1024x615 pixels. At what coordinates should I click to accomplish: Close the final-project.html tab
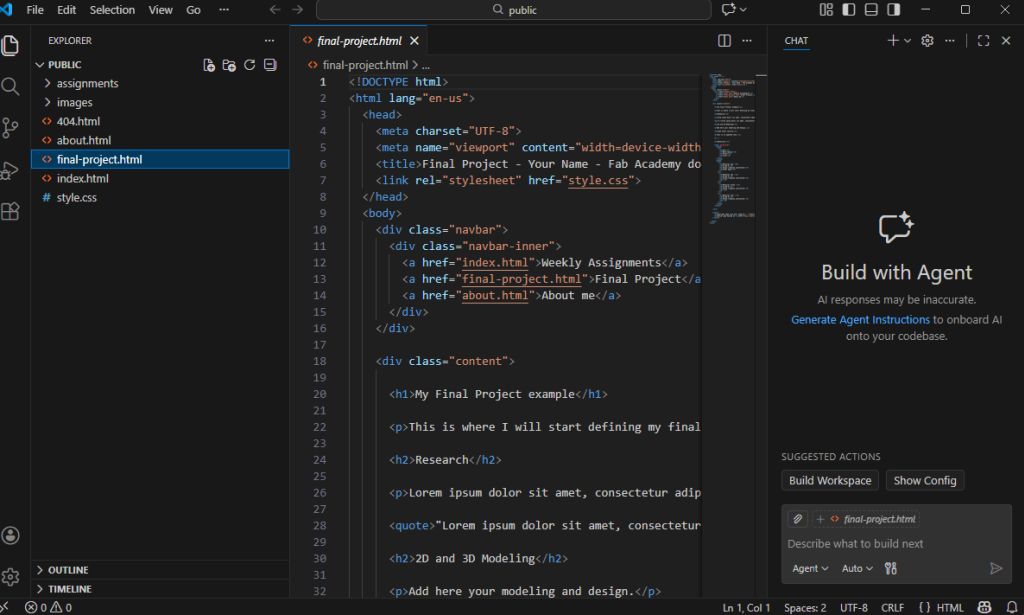tap(414, 41)
